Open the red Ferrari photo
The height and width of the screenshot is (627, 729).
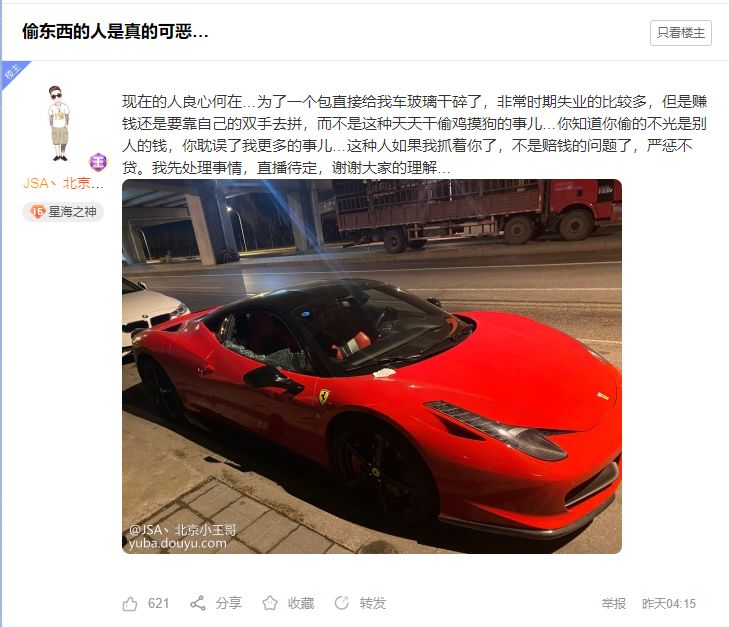click(372, 366)
